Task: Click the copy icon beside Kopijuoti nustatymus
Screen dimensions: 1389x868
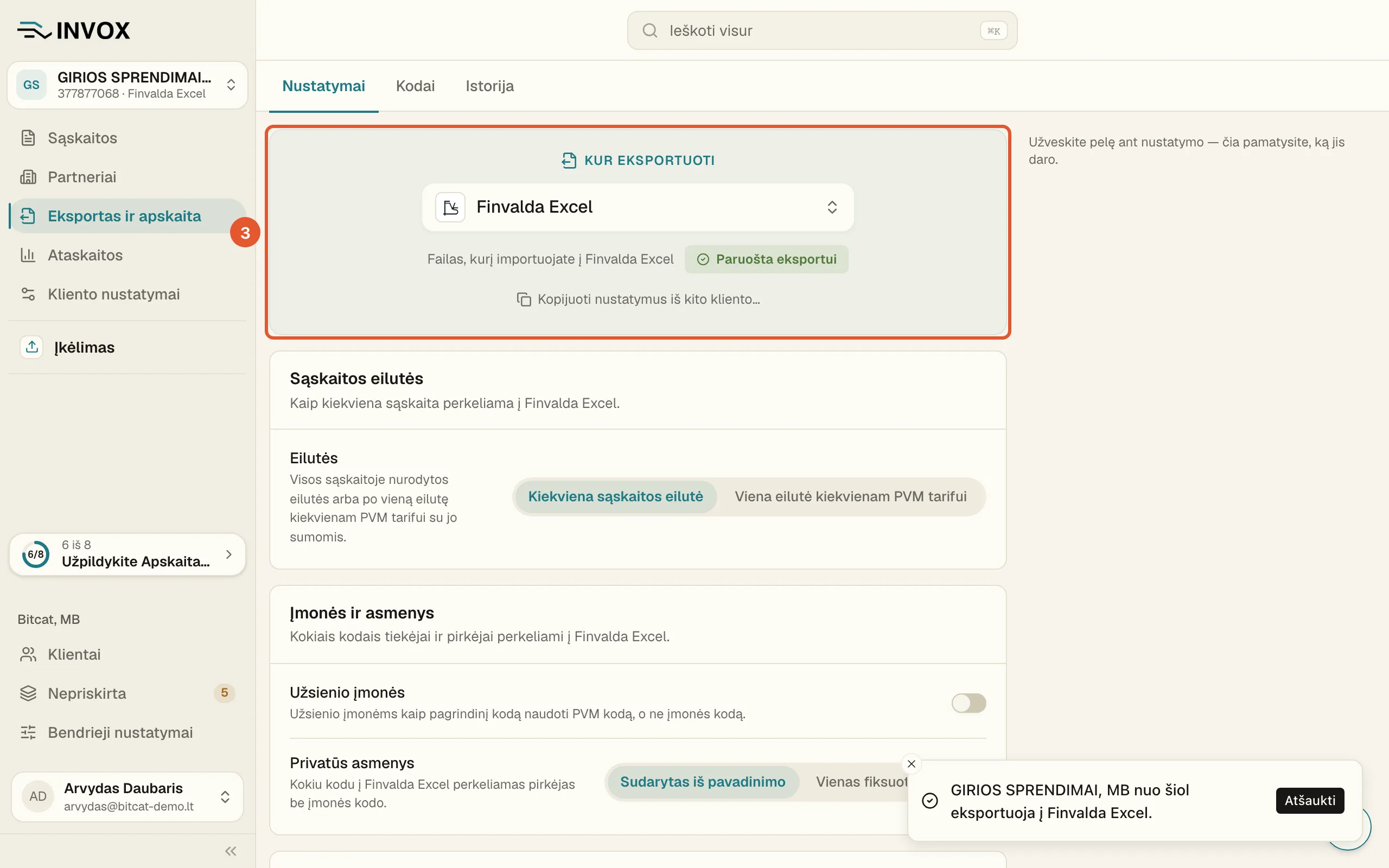Action: point(524,299)
